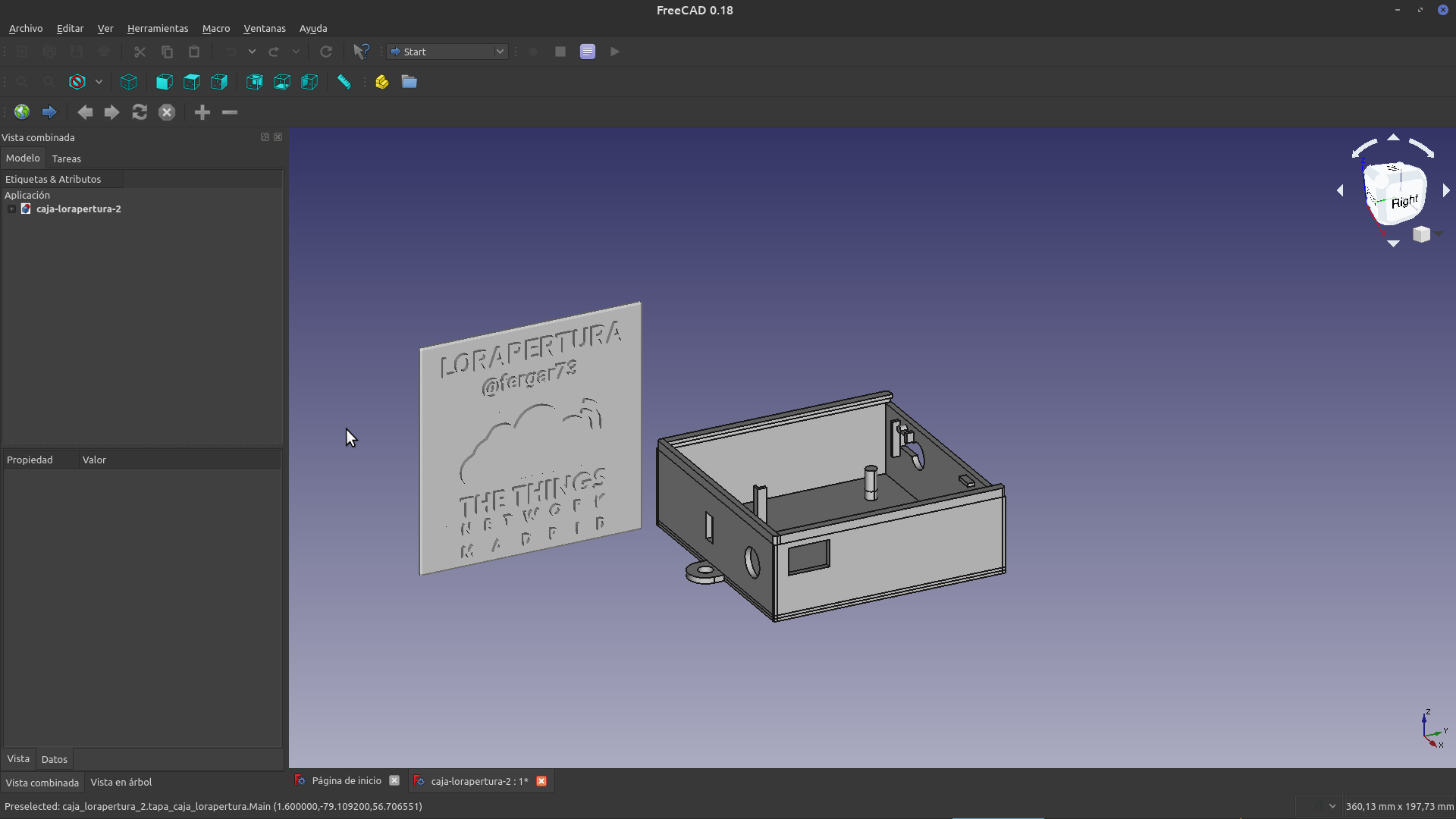Click the isometric axonometric view icon

(x=129, y=82)
